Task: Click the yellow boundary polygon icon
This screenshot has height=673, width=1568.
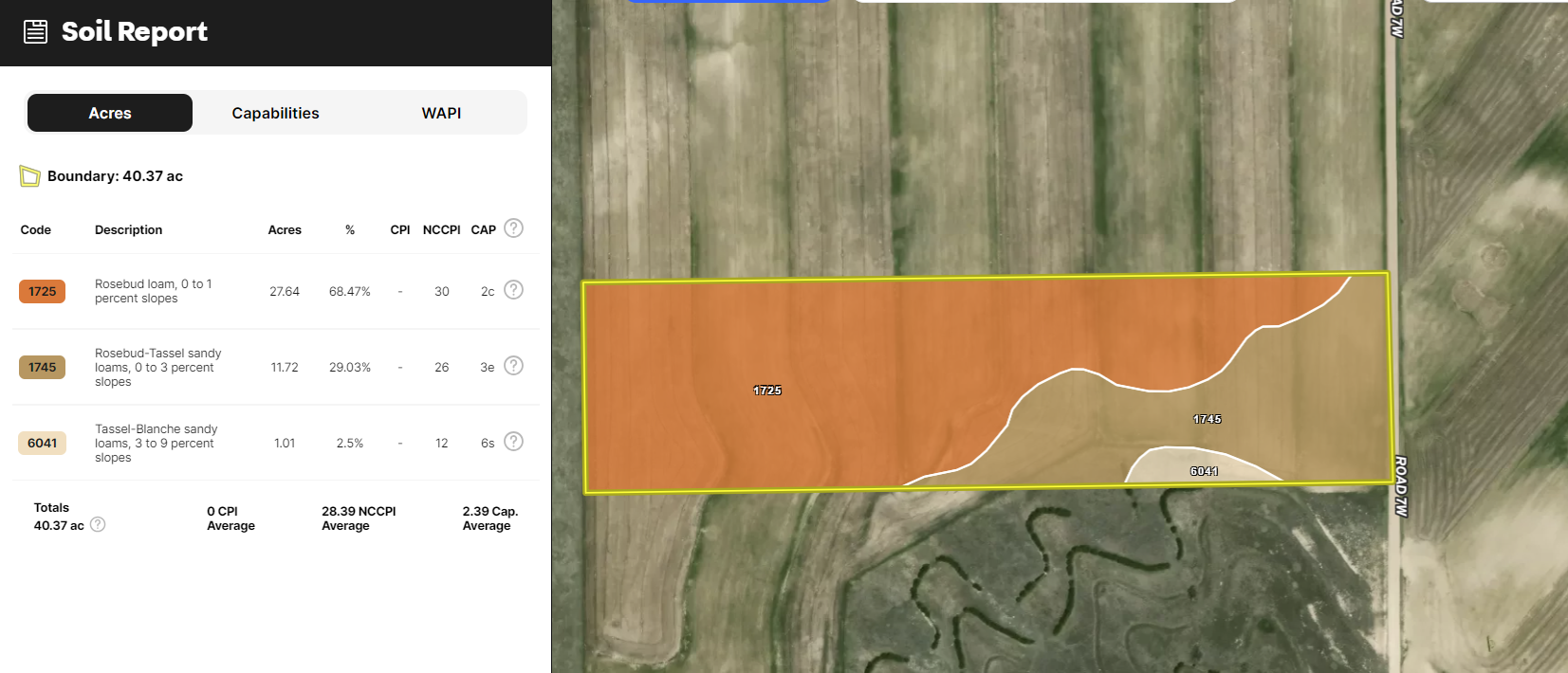Action: click(x=29, y=176)
